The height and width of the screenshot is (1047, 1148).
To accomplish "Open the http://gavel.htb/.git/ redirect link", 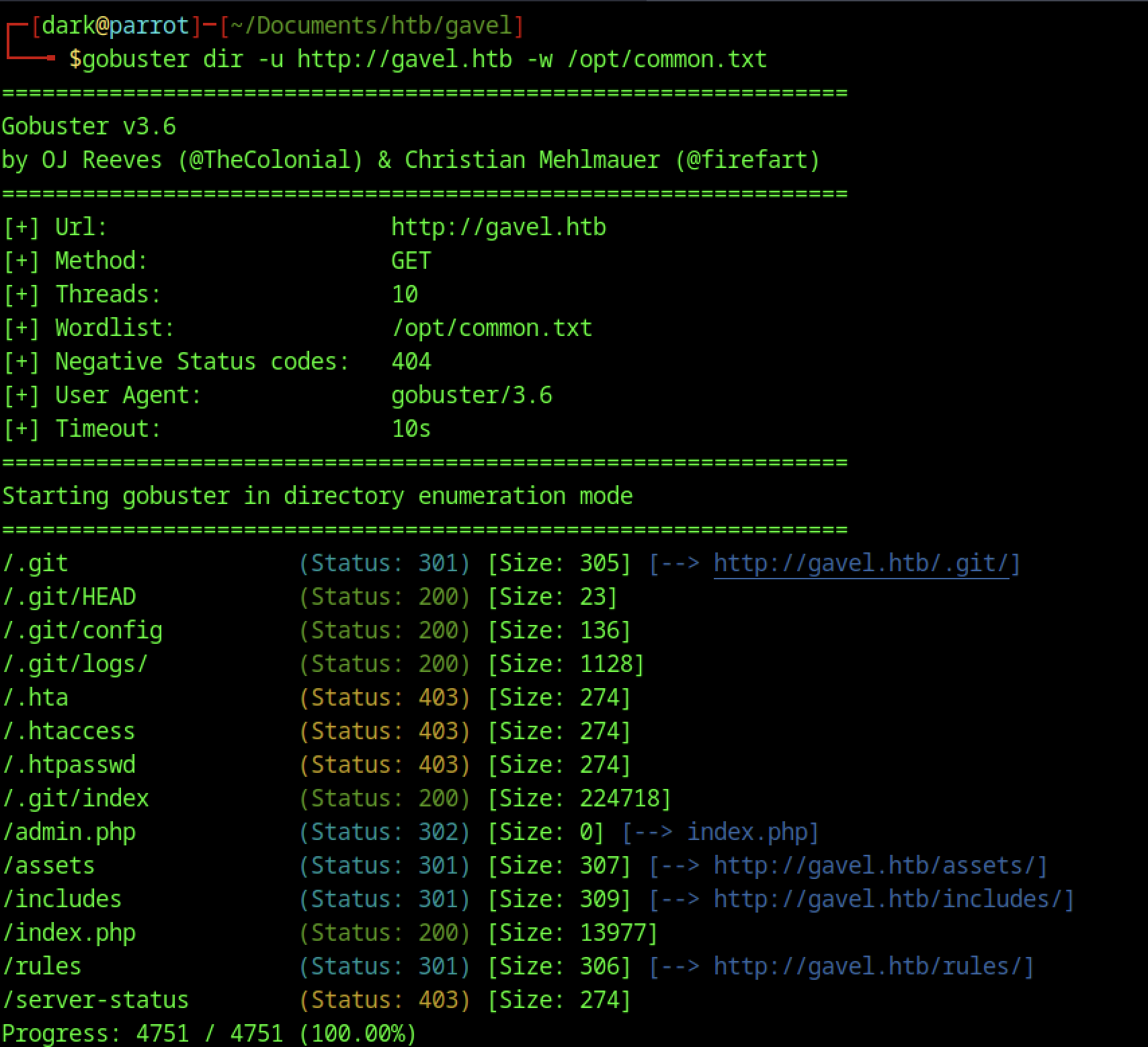I will [861, 563].
